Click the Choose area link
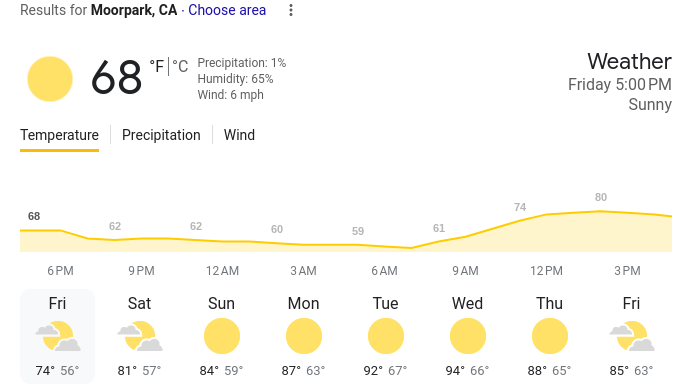This screenshot has width=675, height=389. 227,10
